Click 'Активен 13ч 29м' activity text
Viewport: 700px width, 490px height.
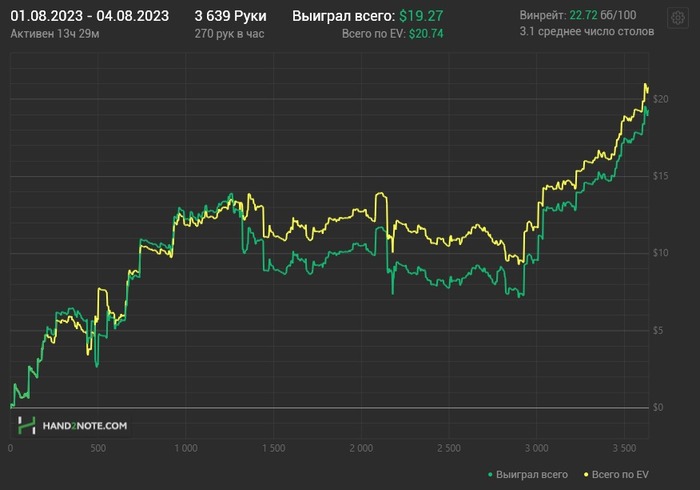[x=55, y=34]
